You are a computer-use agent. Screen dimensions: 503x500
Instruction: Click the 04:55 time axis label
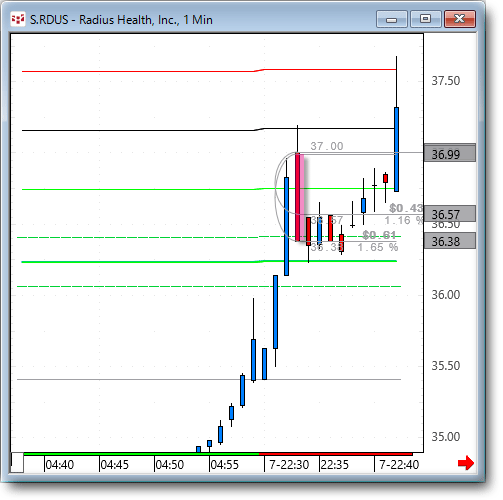(224, 464)
